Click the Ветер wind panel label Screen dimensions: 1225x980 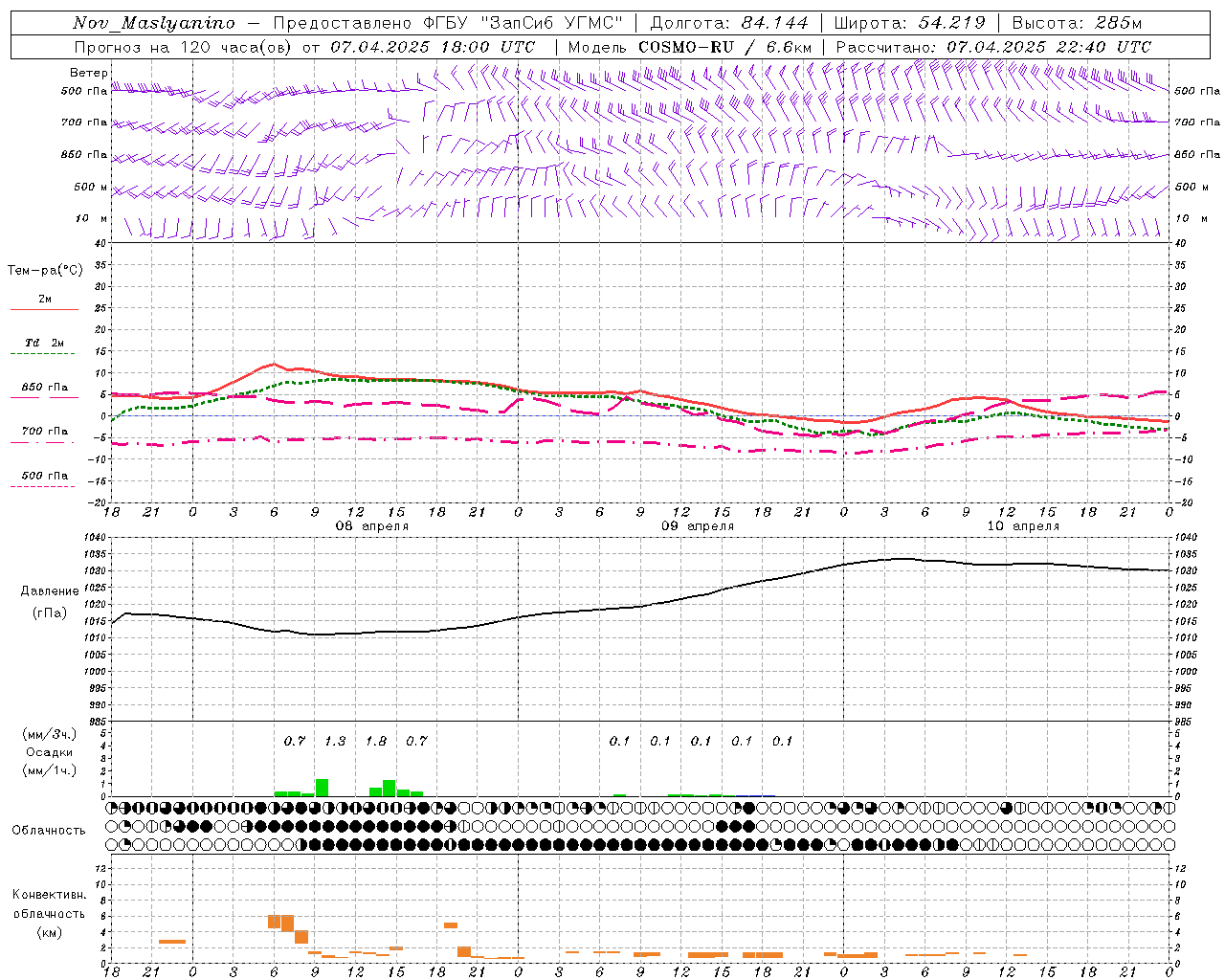[88, 73]
